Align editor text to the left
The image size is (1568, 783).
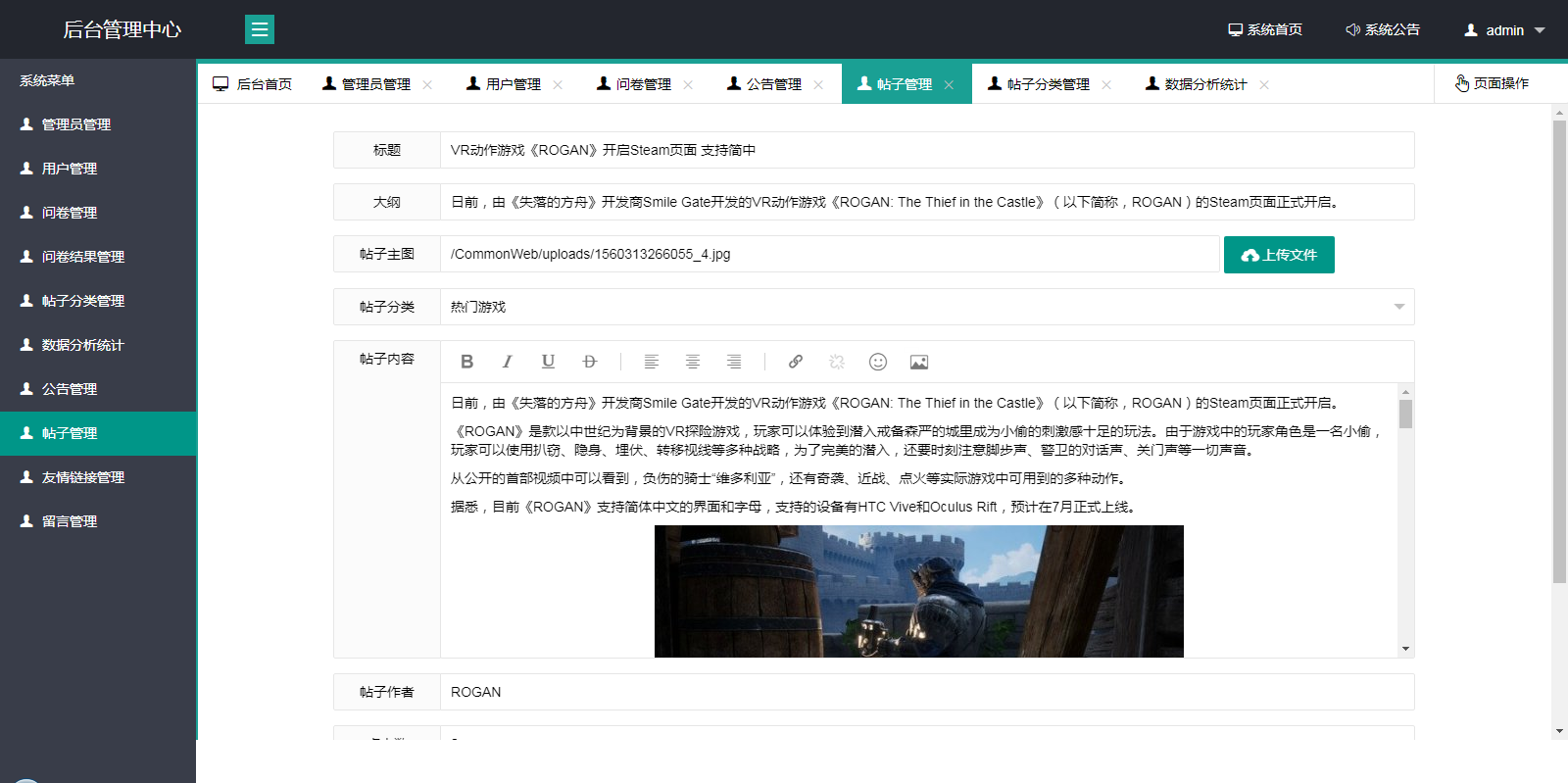tap(651, 362)
